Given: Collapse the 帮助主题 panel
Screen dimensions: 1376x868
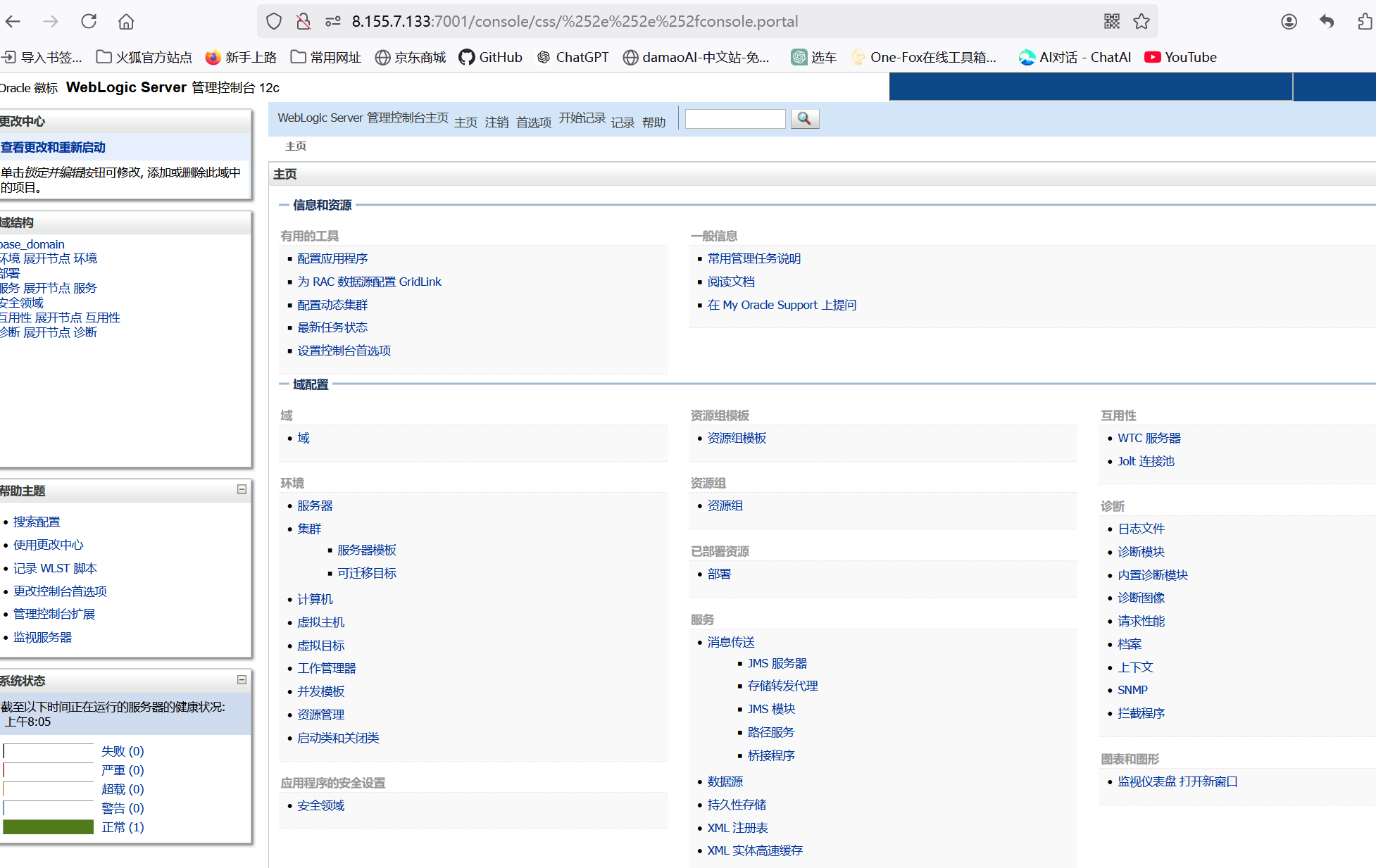Looking at the screenshot, I should point(242,489).
